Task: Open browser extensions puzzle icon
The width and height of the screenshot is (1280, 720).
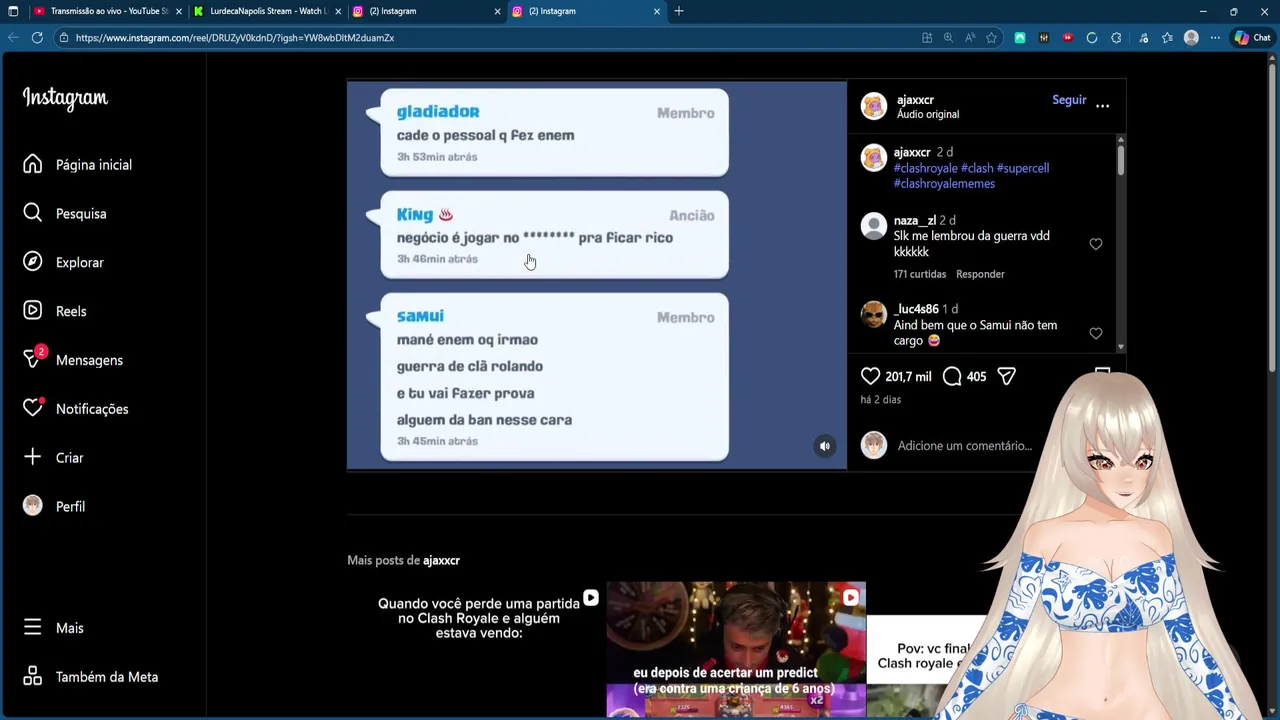Action: [x=1116, y=38]
